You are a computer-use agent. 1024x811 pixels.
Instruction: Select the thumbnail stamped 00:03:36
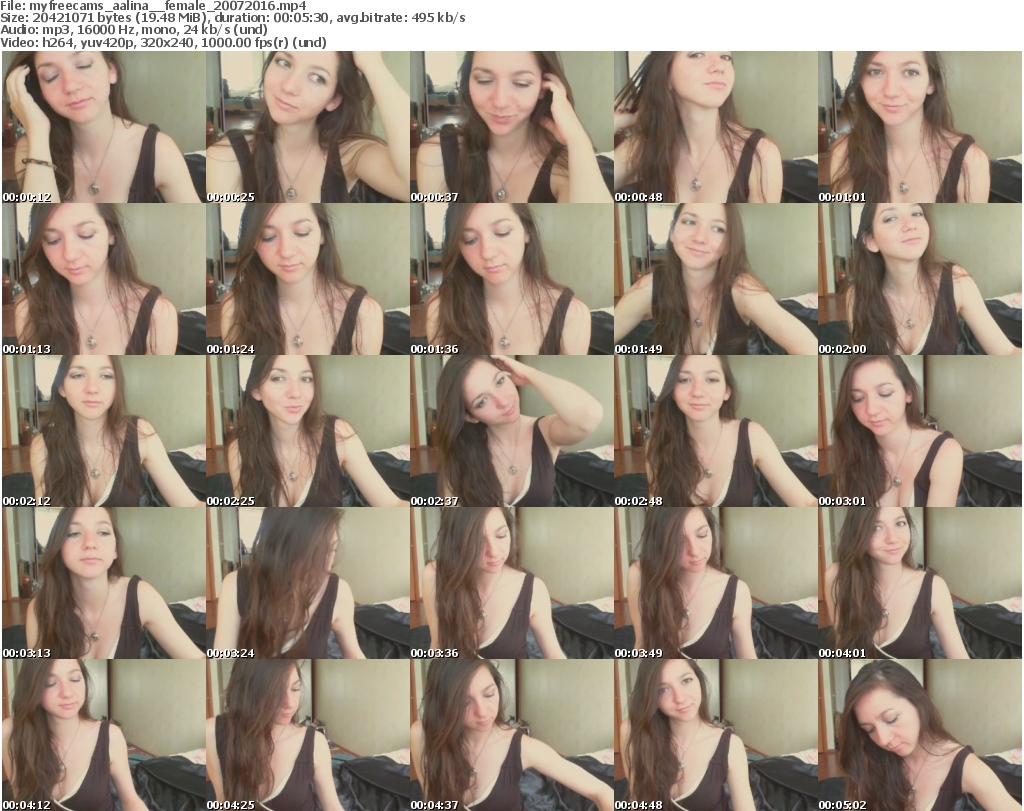coord(511,583)
